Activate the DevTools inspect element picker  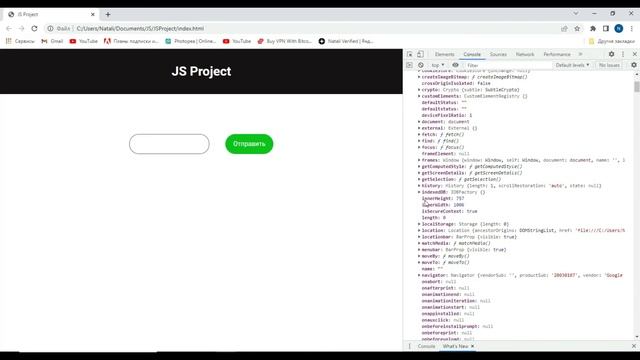click(410, 54)
